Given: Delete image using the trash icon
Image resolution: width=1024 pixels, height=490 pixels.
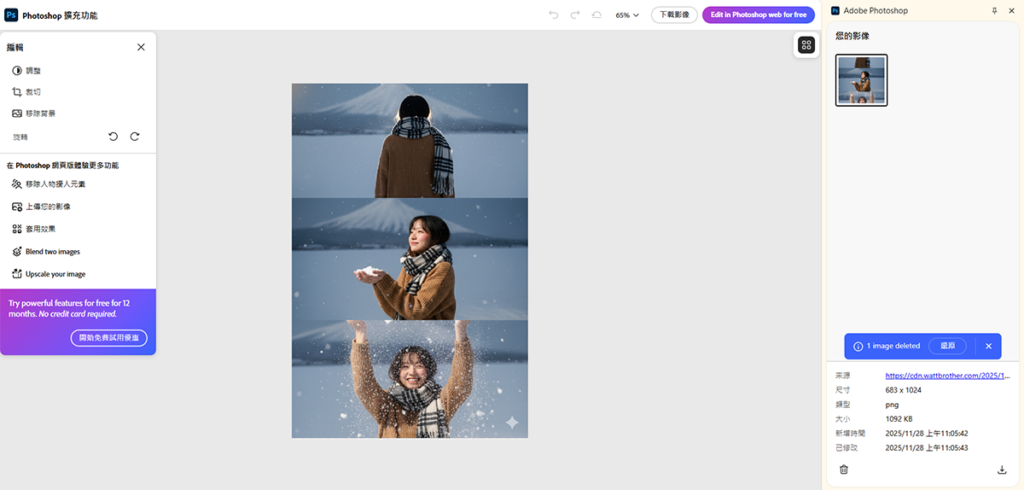Looking at the screenshot, I should tap(843, 469).
